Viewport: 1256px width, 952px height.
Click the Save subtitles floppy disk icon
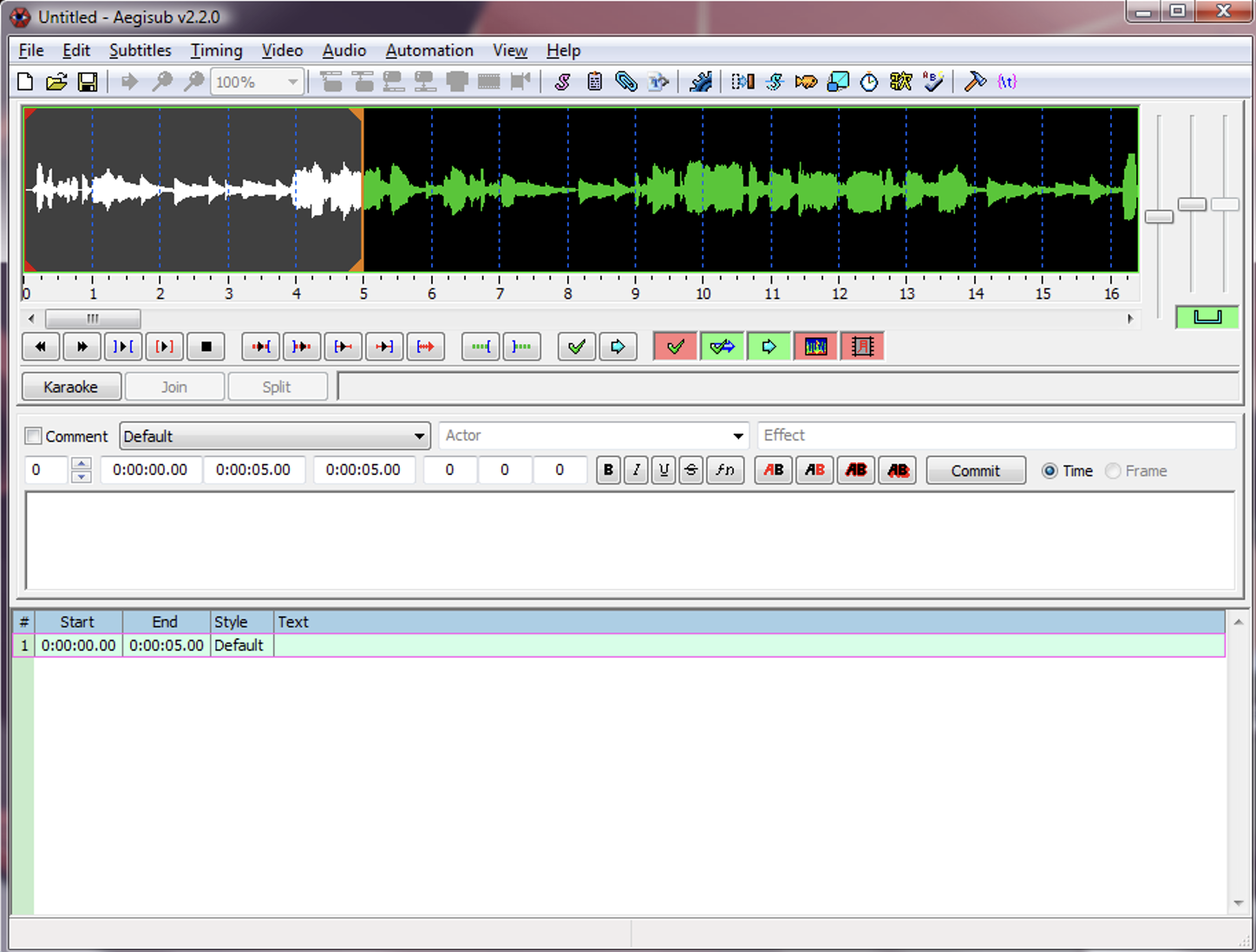[88, 82]
